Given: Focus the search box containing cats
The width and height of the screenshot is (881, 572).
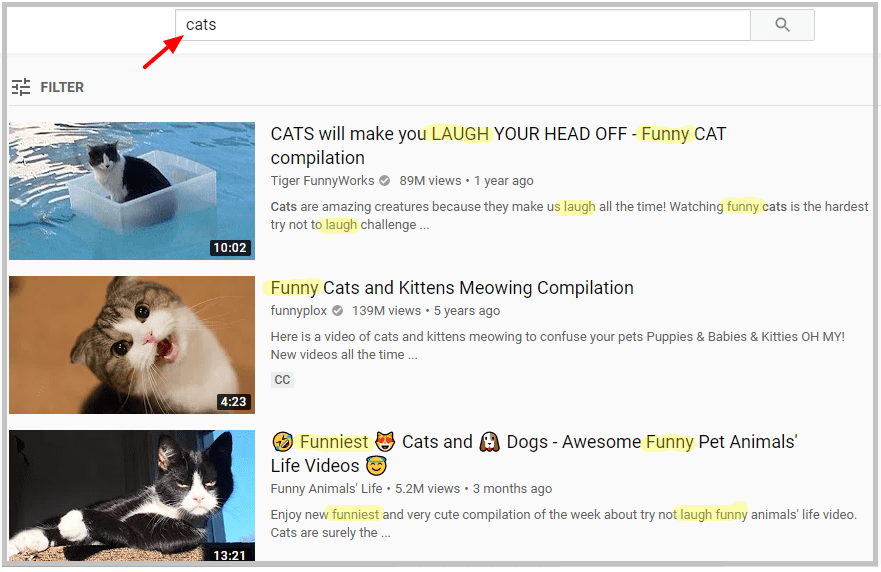Looking at the screenshot, I should pyautogui.click(x=463, y=25).
